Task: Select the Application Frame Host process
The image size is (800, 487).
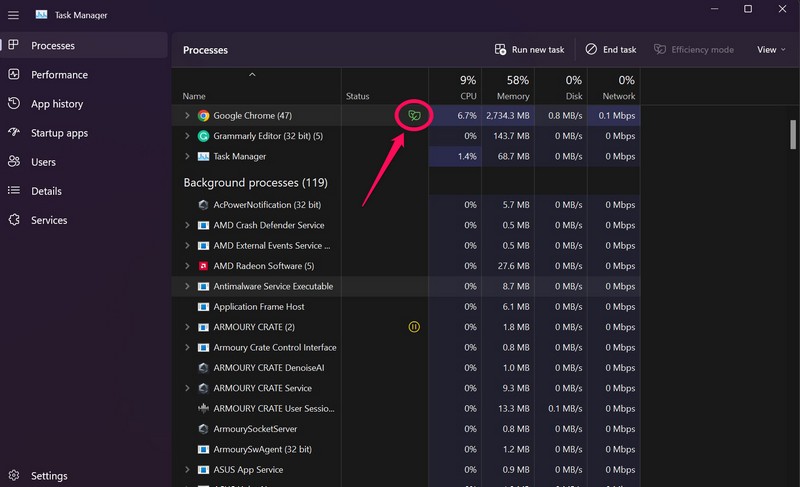Action: click(x=259, y=307)
